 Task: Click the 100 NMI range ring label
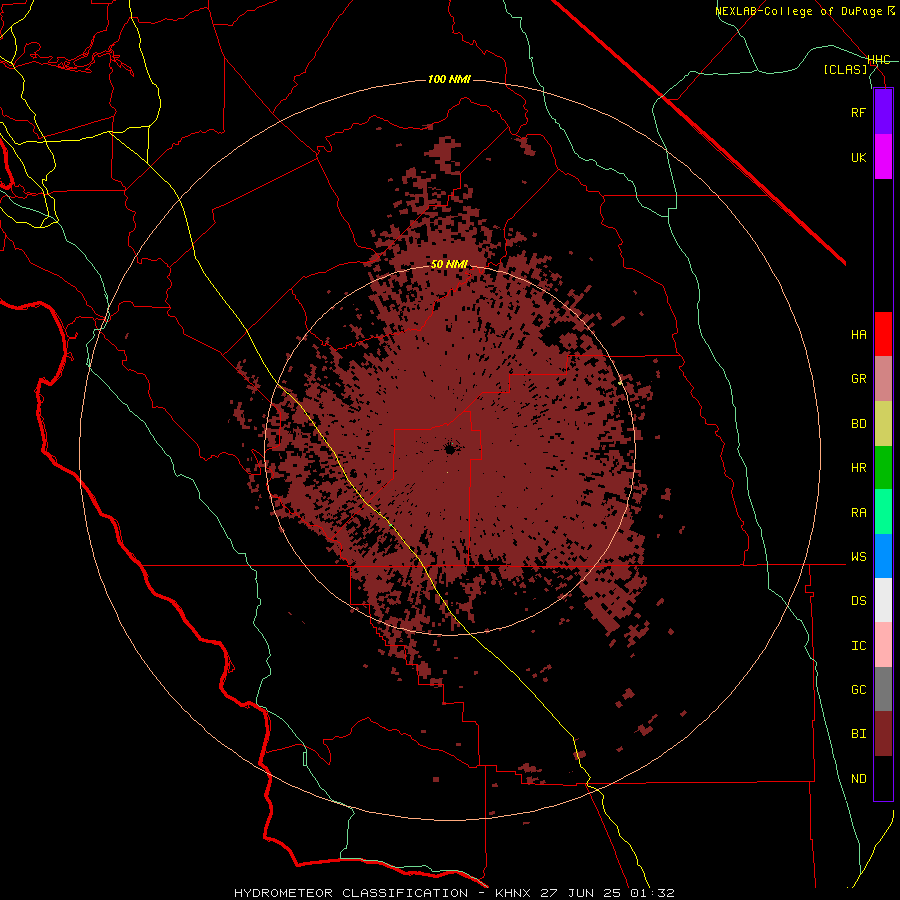pos(449,79)
